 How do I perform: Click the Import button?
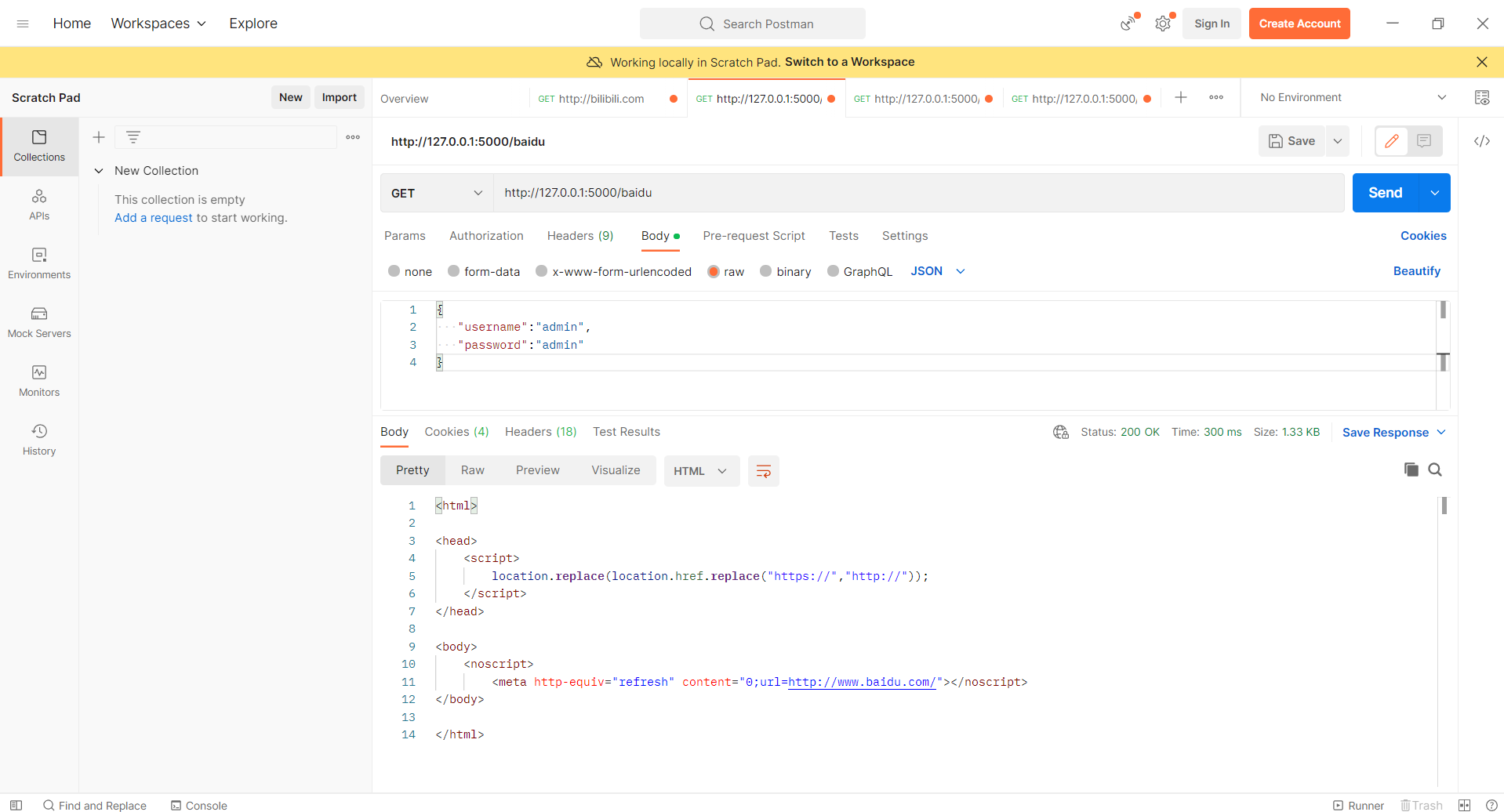click(x=340, y=97)
